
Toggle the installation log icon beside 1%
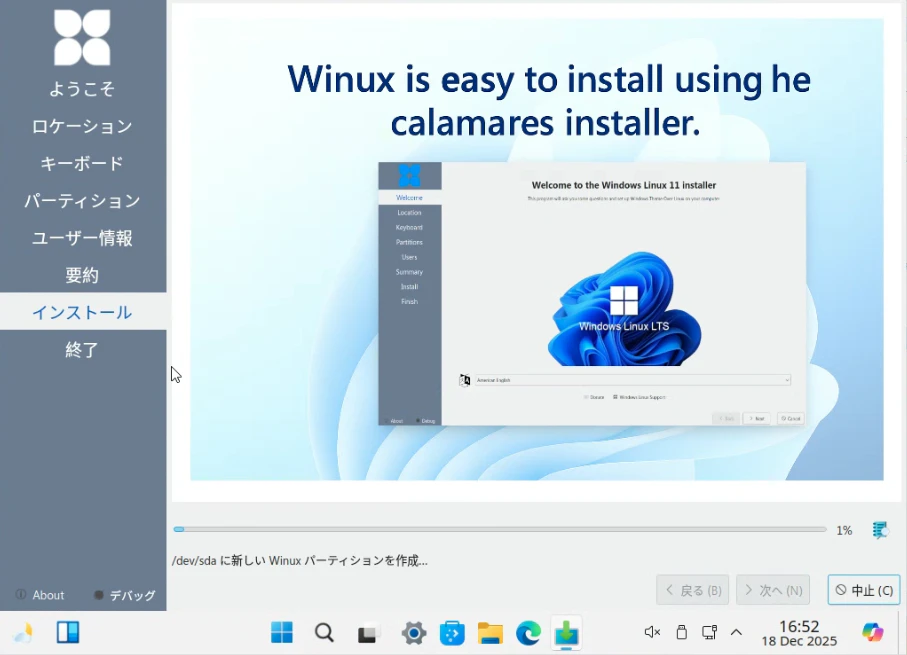click(880, 529)
